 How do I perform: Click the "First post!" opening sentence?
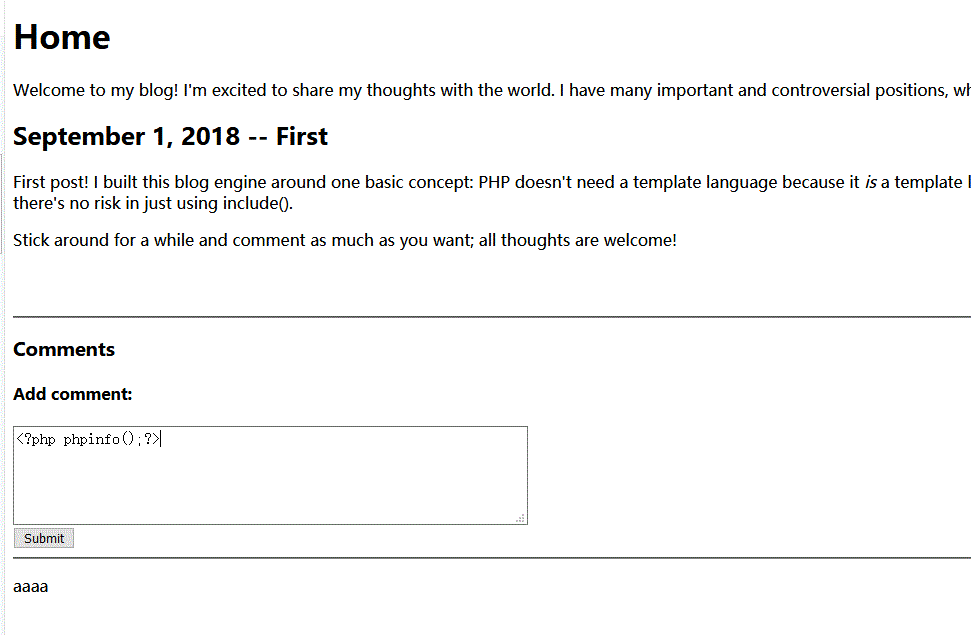click(x=51, y=182)
